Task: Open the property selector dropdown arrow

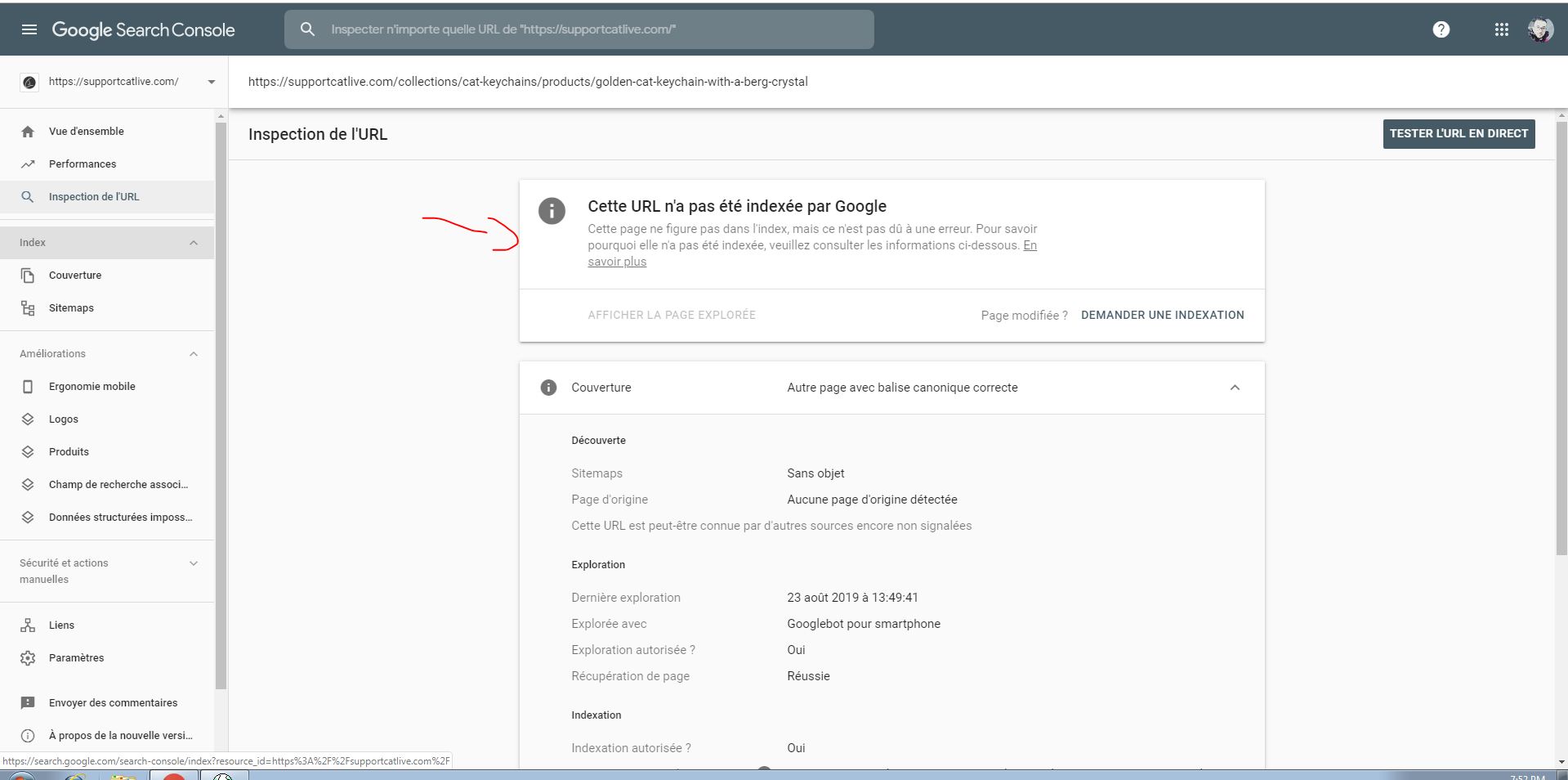Action: pos(212,82)
